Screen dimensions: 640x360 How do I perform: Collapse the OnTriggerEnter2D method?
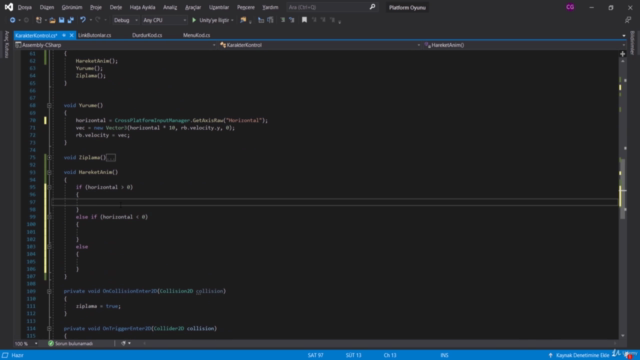click(49, 329)
